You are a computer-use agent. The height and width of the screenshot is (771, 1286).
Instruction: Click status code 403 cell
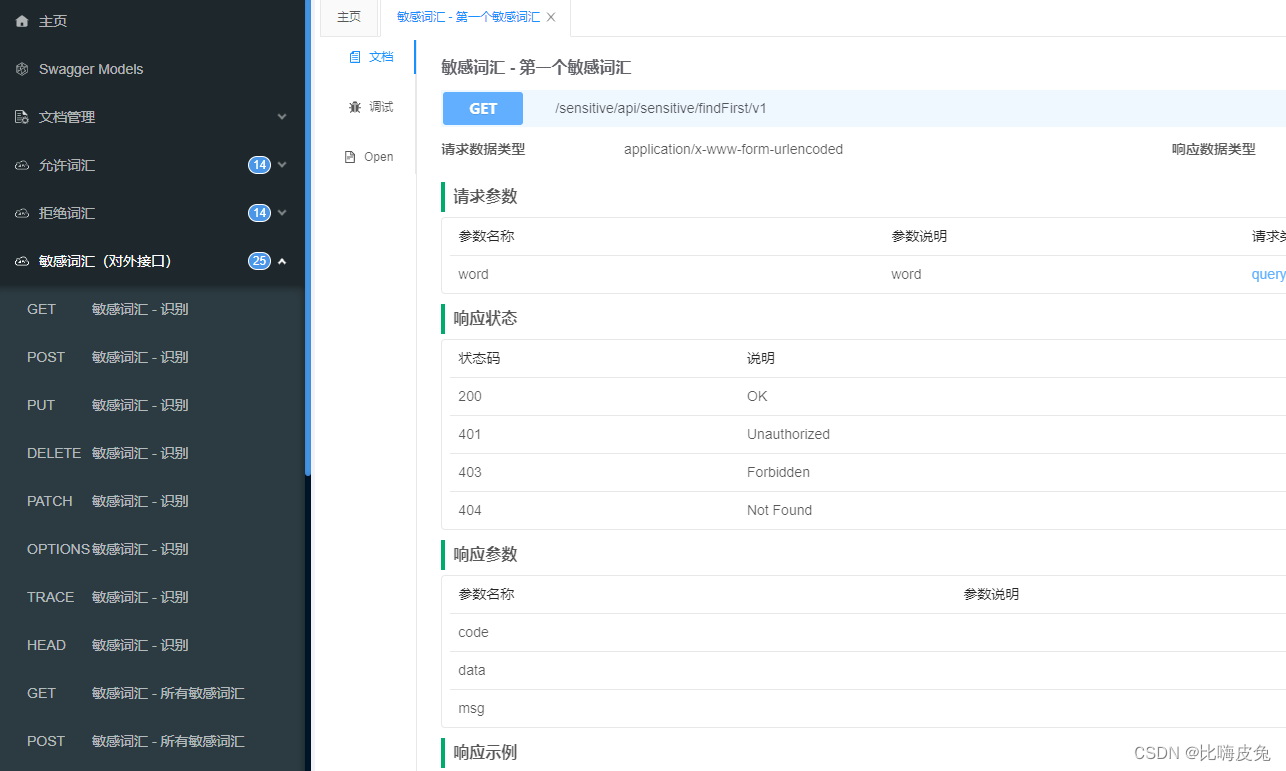[470, 472]
